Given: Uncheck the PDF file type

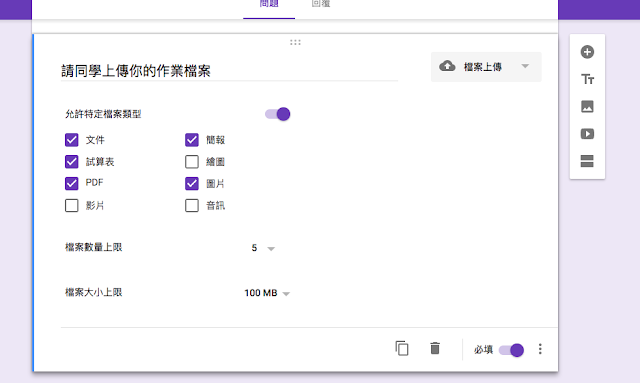Looking at the screenshot, I should tap(71, 183).
